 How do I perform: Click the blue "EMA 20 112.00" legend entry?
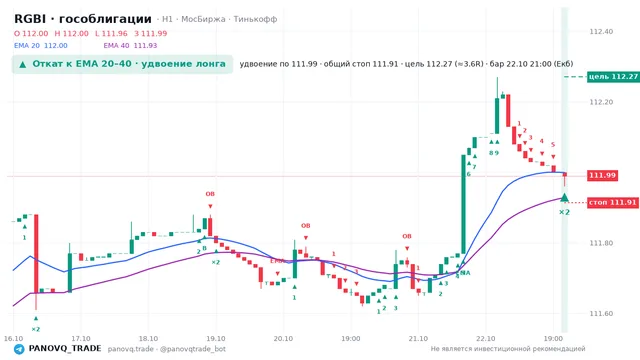click(x=41, y=46)
